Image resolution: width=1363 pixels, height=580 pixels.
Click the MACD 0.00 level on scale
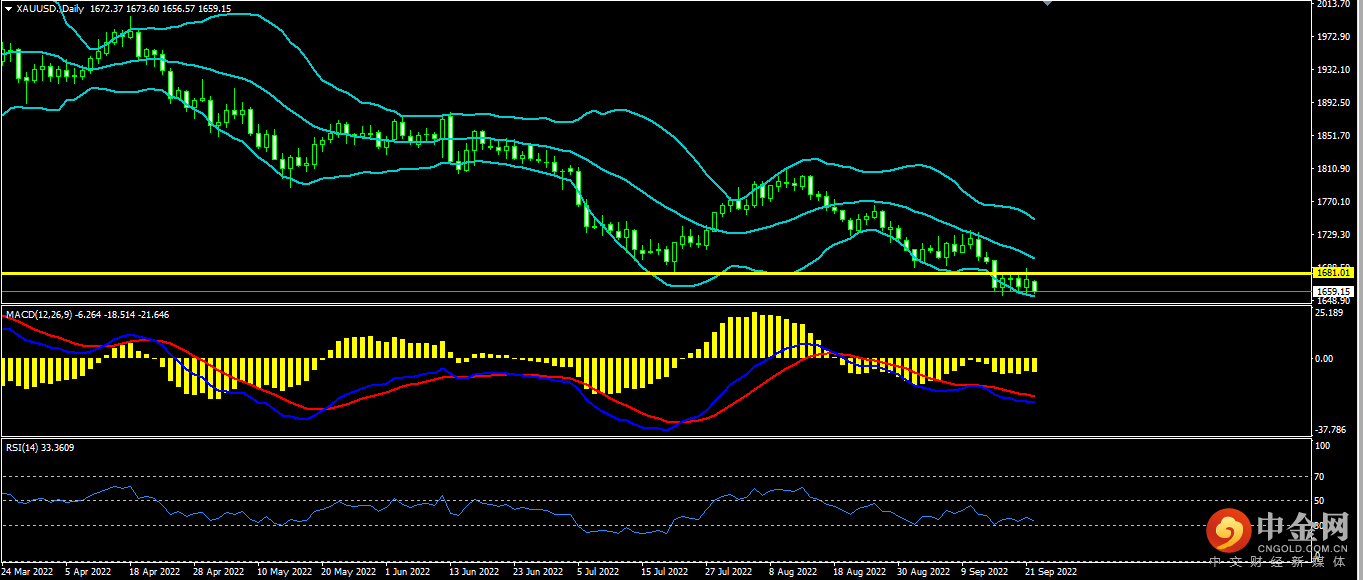coord(1325,358)
